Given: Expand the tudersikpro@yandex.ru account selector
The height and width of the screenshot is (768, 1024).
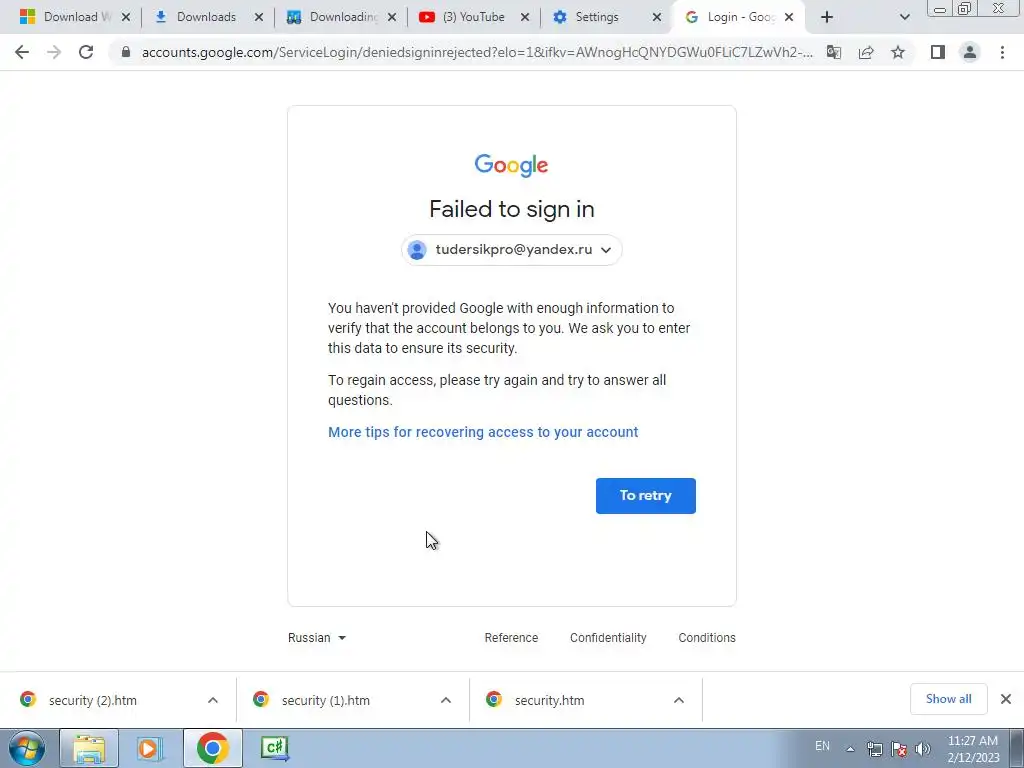Looking at the screenshot, I should click(511, 249).
